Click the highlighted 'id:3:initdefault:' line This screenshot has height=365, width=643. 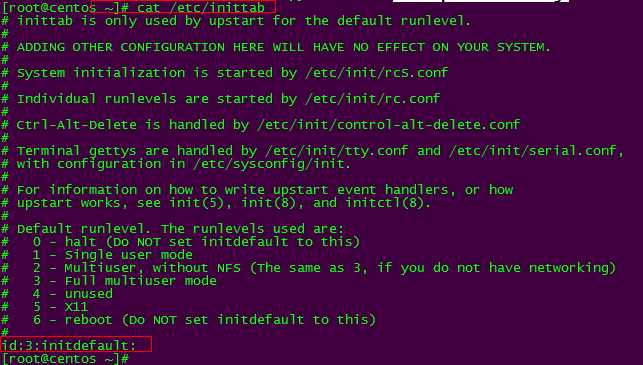pyautogui.click(x=69, y=345)
